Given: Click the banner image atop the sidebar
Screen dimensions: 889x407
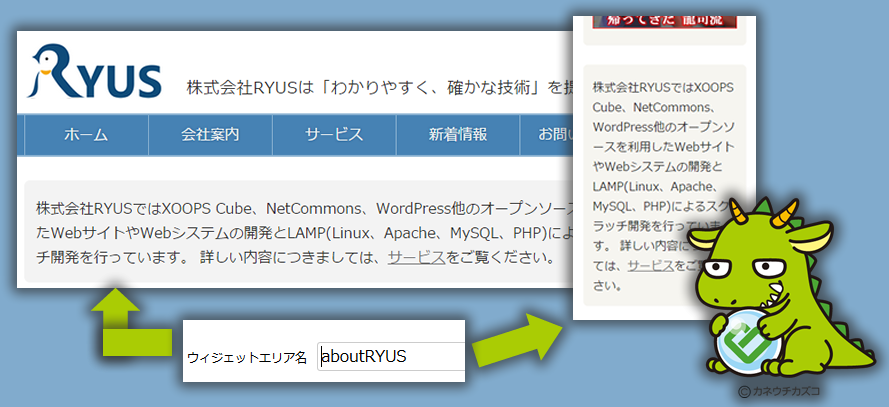Looking at the screenshot, I should pyautogui.click(x=664, y=22).
